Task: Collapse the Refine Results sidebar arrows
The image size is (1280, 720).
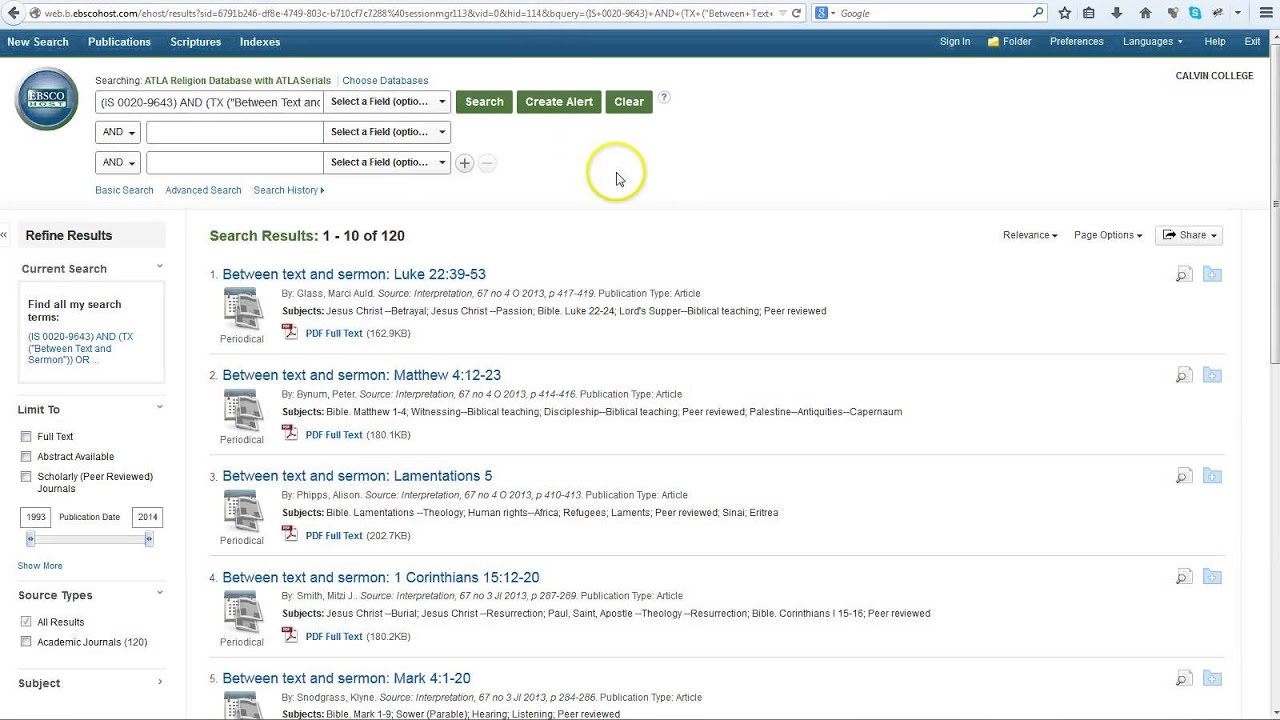Action: [4, 235]
